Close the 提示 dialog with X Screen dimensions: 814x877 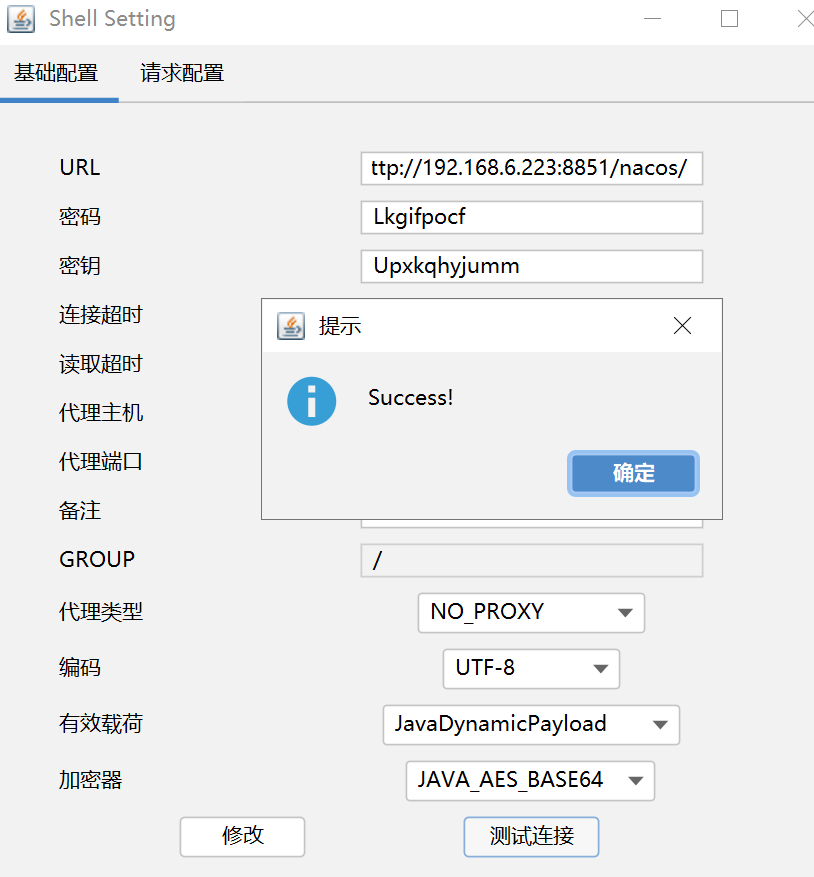683,326
